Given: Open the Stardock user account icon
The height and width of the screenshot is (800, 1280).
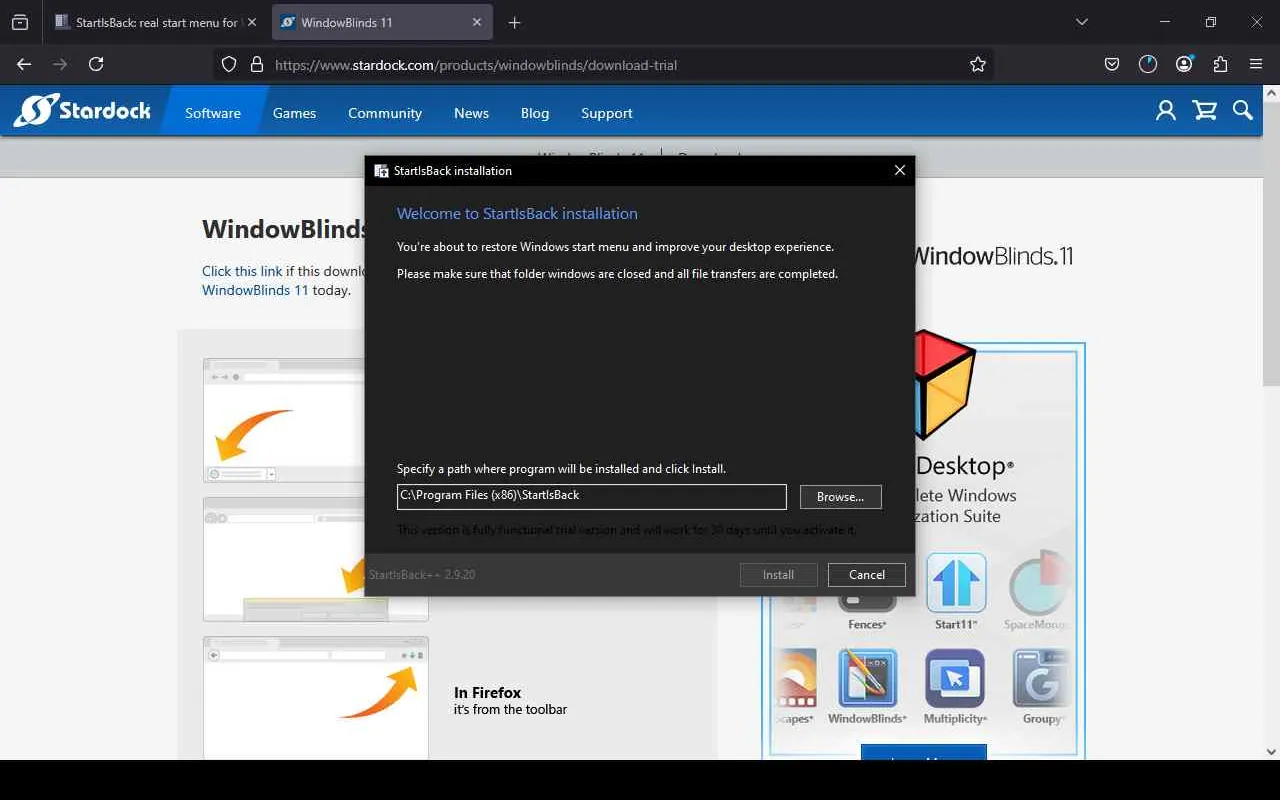Looking at the screenshot, I should [1166, 111].
